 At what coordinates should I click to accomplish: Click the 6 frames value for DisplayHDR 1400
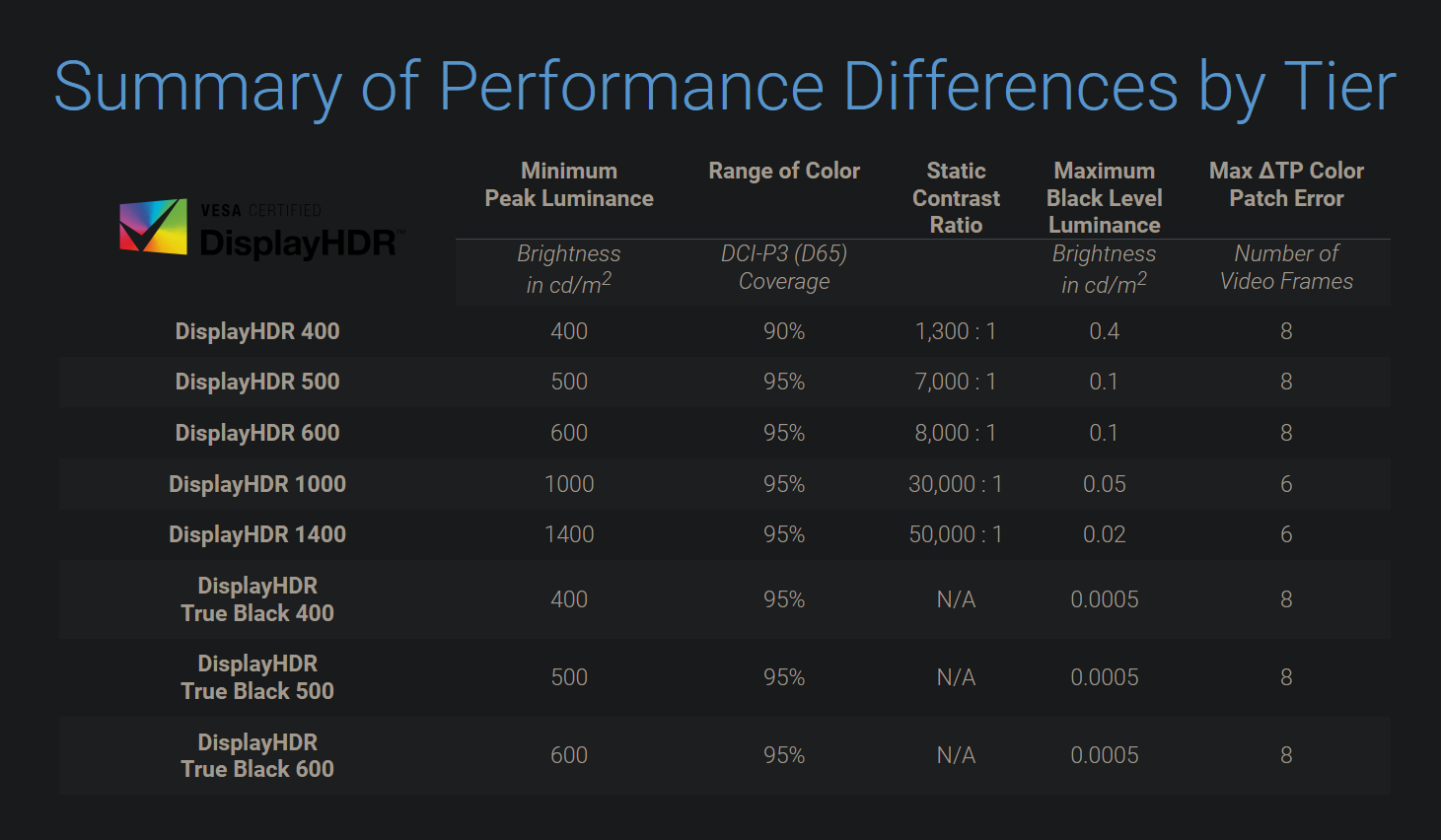(1286, 534)
